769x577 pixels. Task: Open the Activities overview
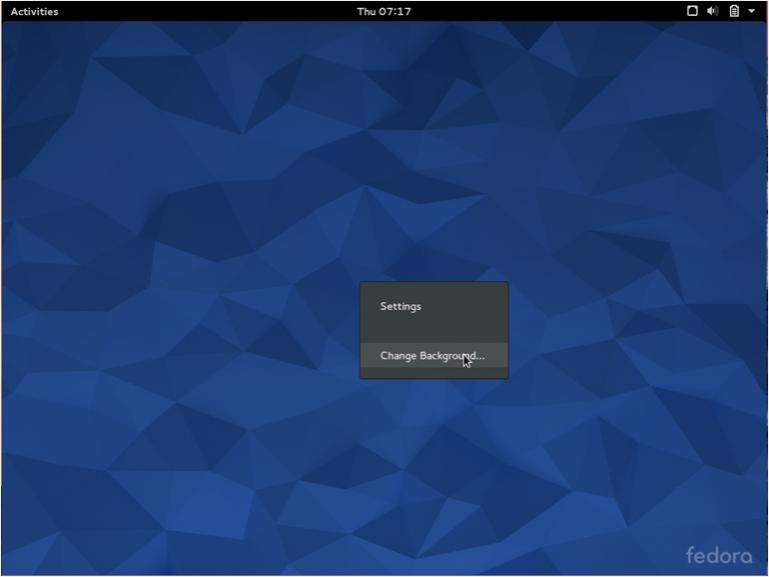(34, 12)
